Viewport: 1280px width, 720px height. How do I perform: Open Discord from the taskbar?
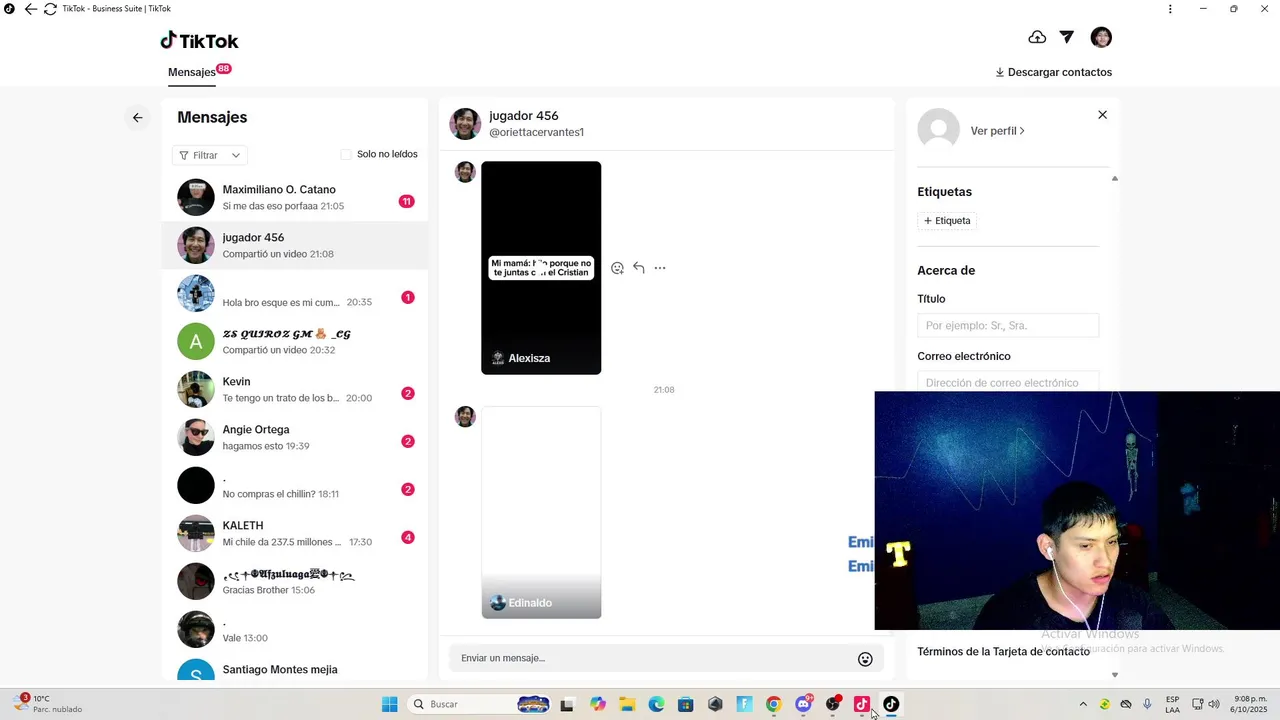coord(803,704)
